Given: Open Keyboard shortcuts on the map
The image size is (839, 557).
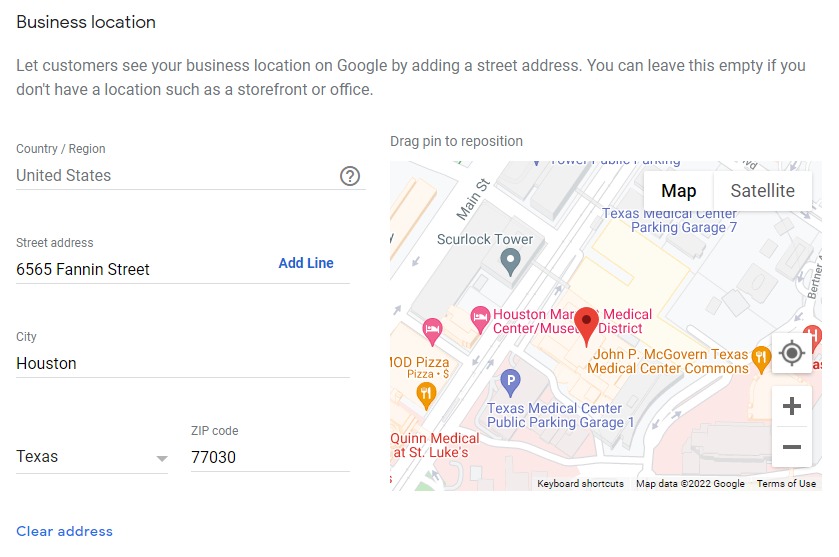Looking at the screenshot, I should (581, 484).
